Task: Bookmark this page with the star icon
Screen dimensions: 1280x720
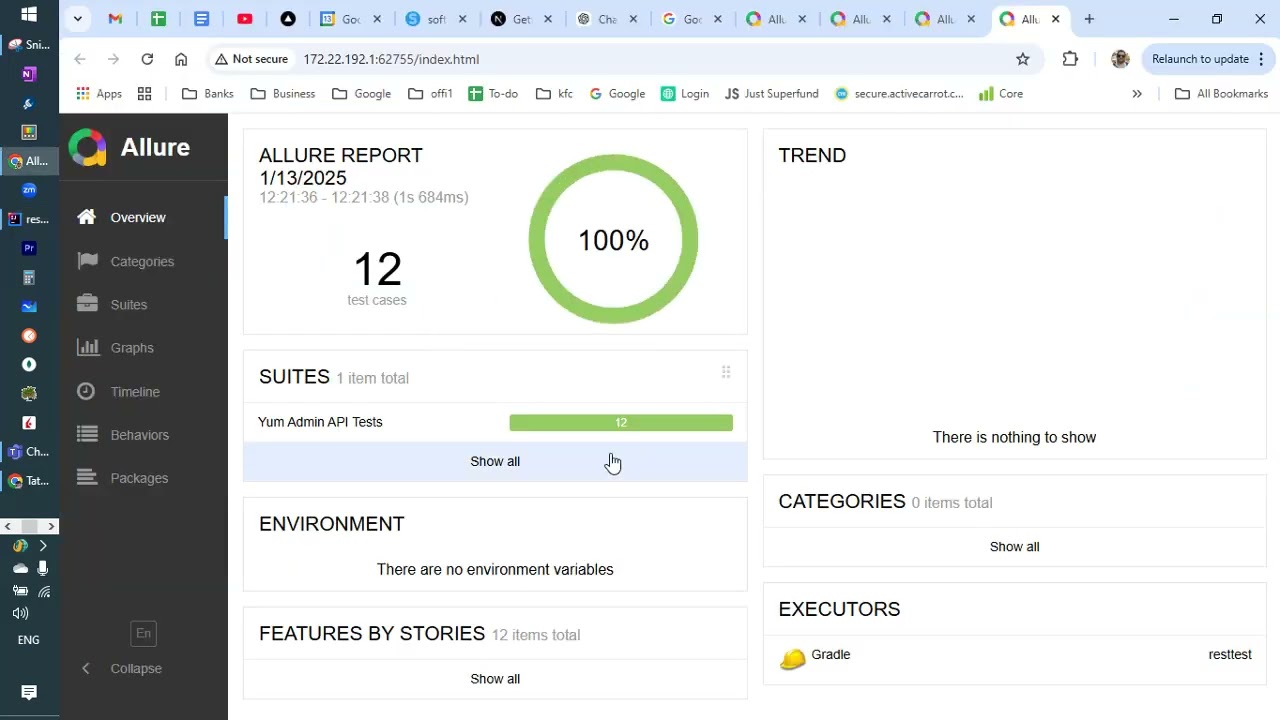Action: (x=1023, y=59)
